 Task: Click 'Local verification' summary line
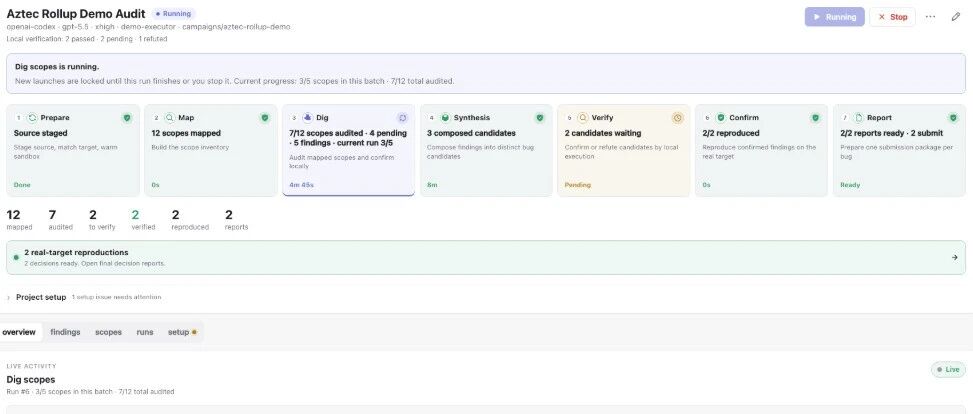click(x=86, y=38)
